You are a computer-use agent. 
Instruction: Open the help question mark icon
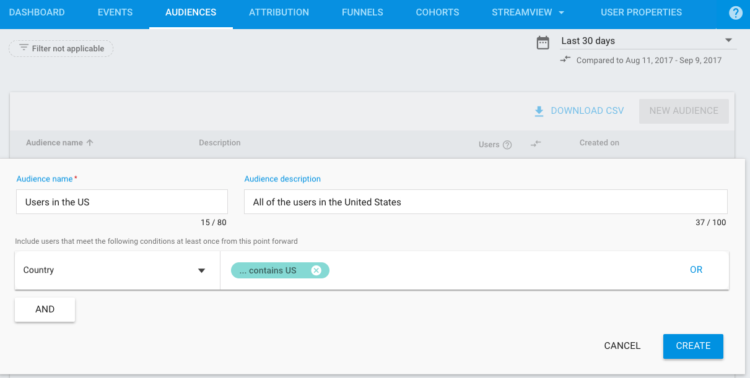pos(735,13)
